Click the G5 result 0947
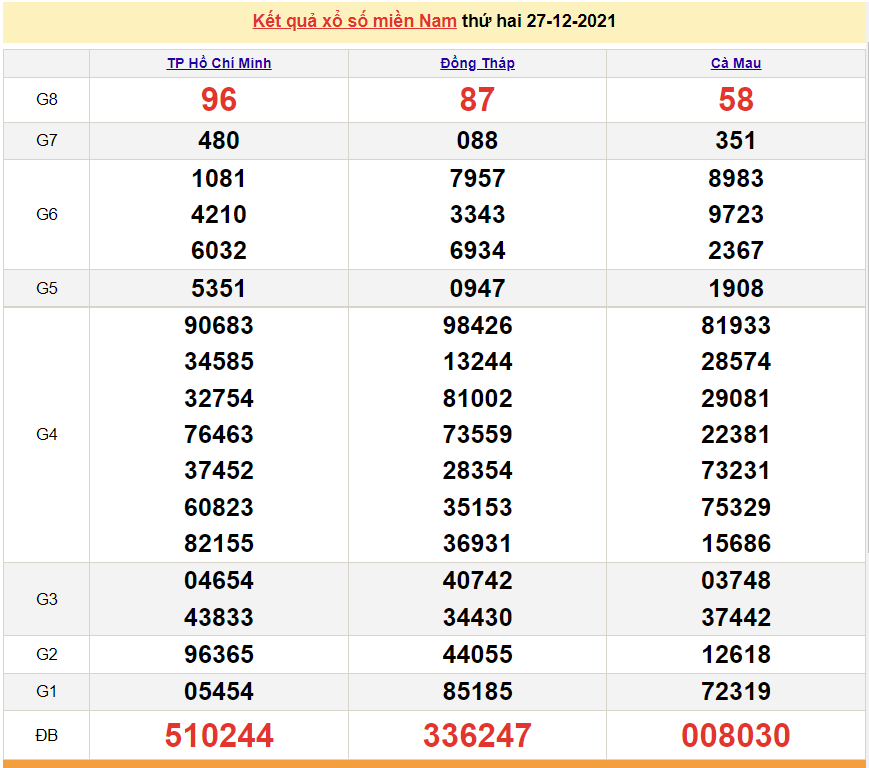Image resolution: width=869 pixels, height=768 pixels. tap(477, 289)
